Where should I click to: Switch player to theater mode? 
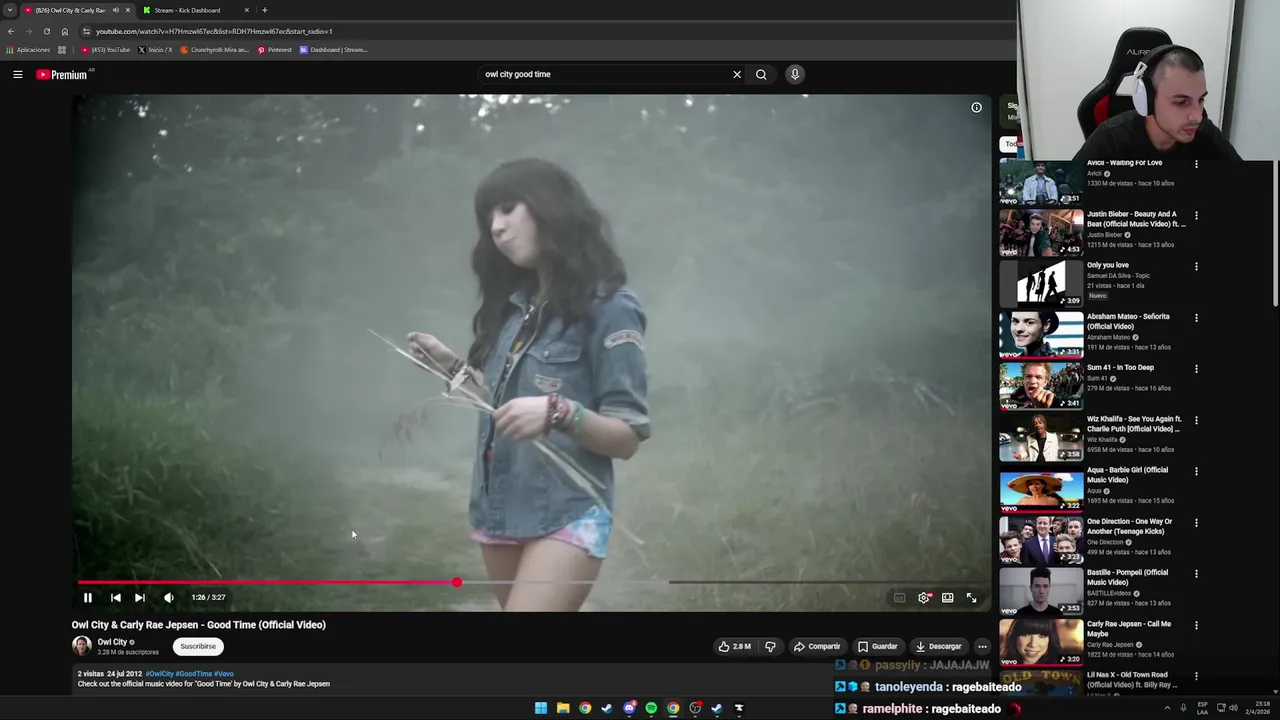click(948, 597)
